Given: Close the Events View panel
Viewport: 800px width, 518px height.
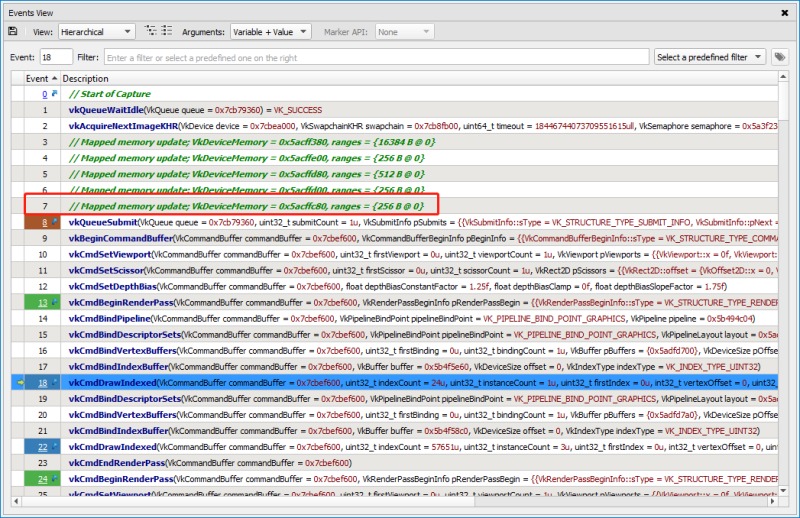Looking at the screenshot, I should pos(785,13).
